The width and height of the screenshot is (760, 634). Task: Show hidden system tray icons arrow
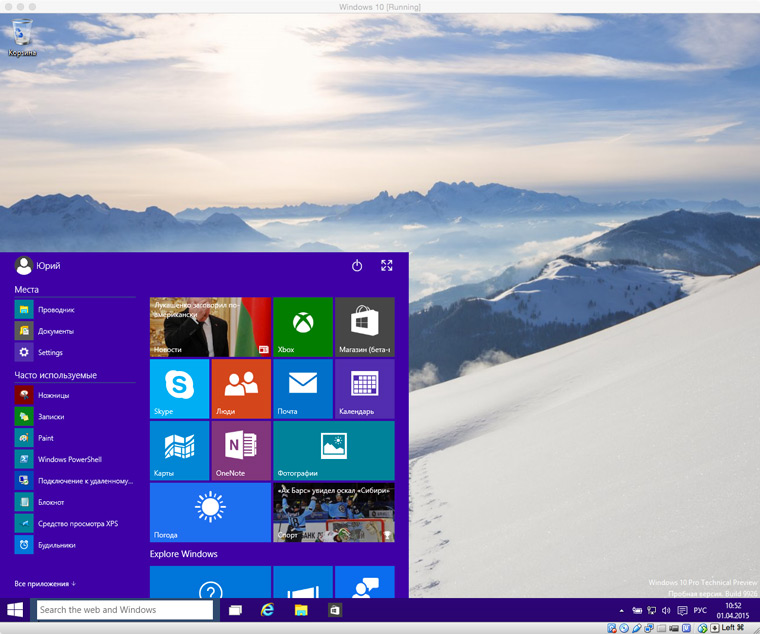coord(621,611)
